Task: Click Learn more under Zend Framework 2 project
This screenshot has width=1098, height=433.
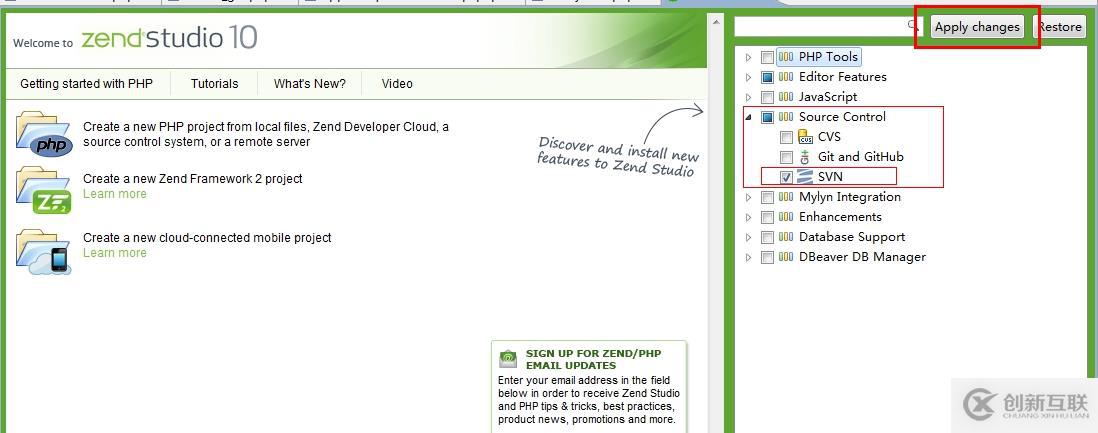Action: click(x=115, y=193)
